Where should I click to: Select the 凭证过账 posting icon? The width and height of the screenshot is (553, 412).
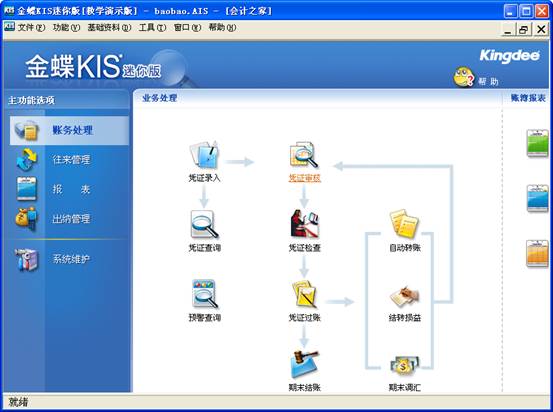click(304, 294)
